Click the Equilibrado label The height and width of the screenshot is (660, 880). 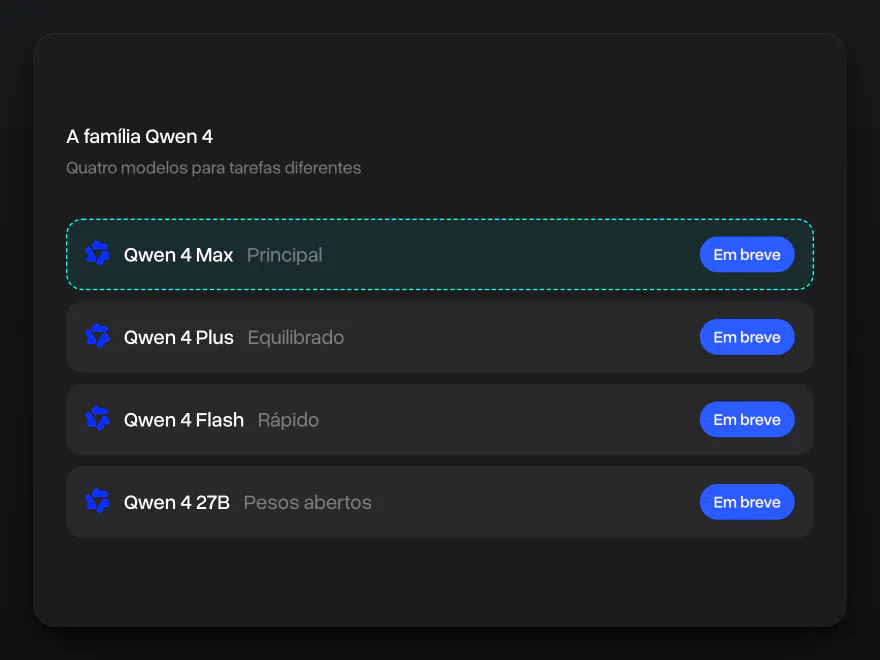point(296,338)
